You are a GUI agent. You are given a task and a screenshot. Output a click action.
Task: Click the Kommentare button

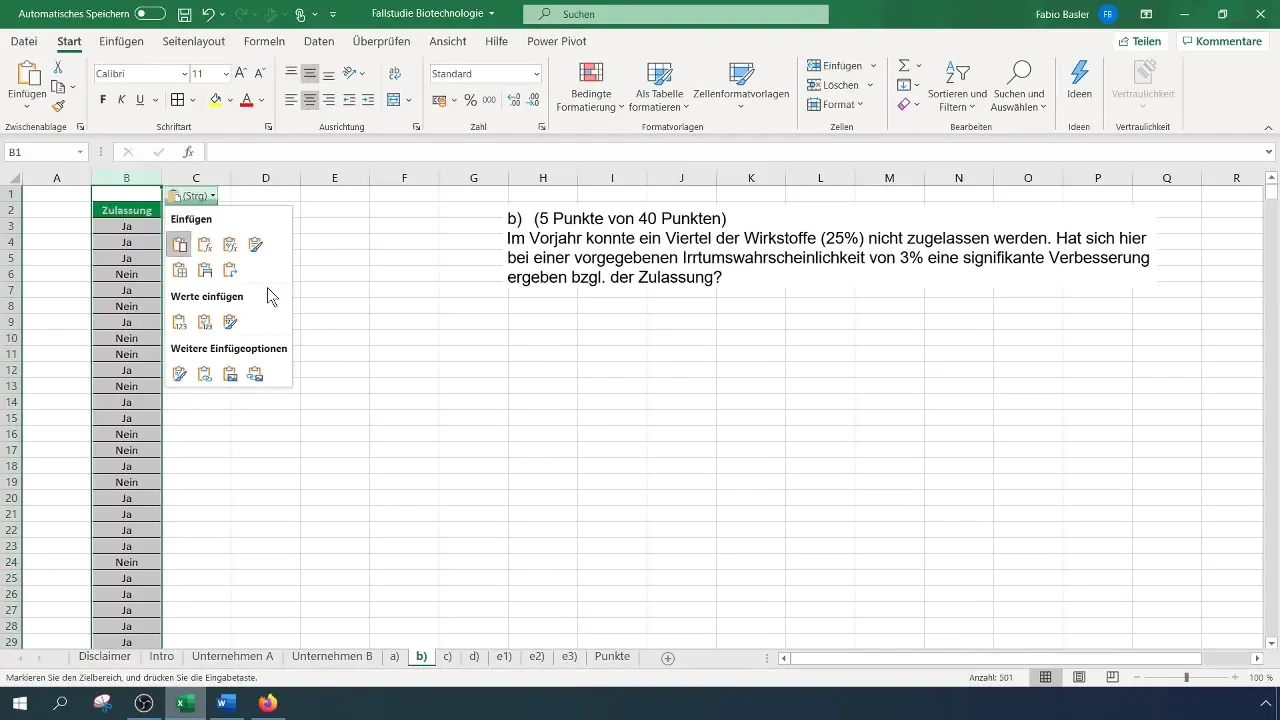pyautogui.click(x=1220, y=41)
